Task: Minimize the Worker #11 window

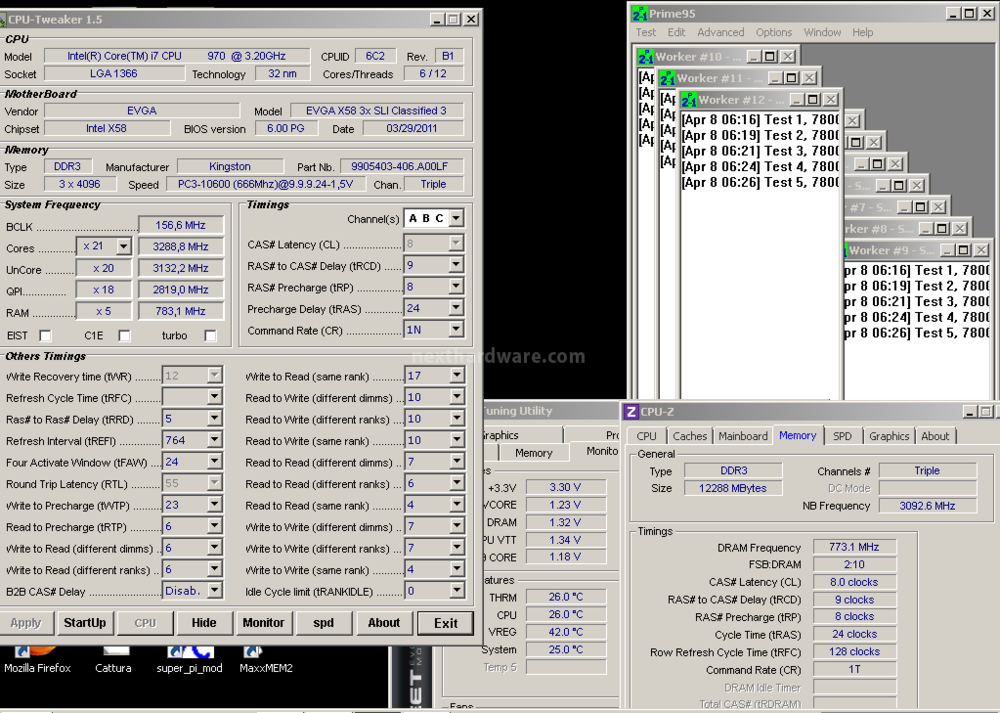Action: (x=775, y=78)
